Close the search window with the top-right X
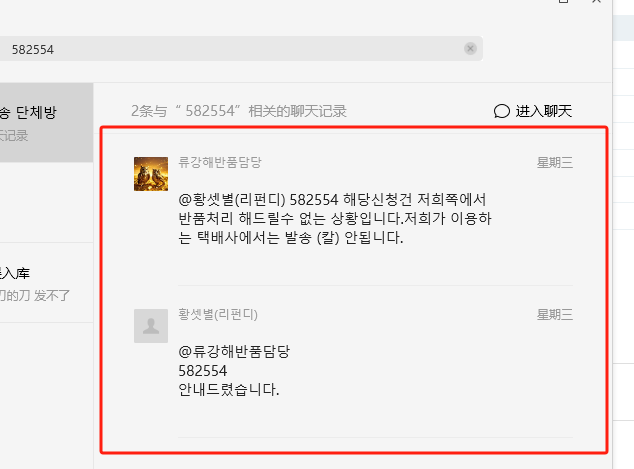Image resolution: width=634 pixels, height=469 pixels. [x=596, y=1]
